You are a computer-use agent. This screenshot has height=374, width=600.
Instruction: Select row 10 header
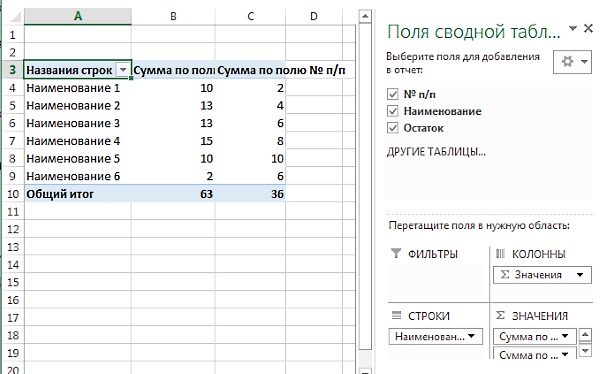13,194
